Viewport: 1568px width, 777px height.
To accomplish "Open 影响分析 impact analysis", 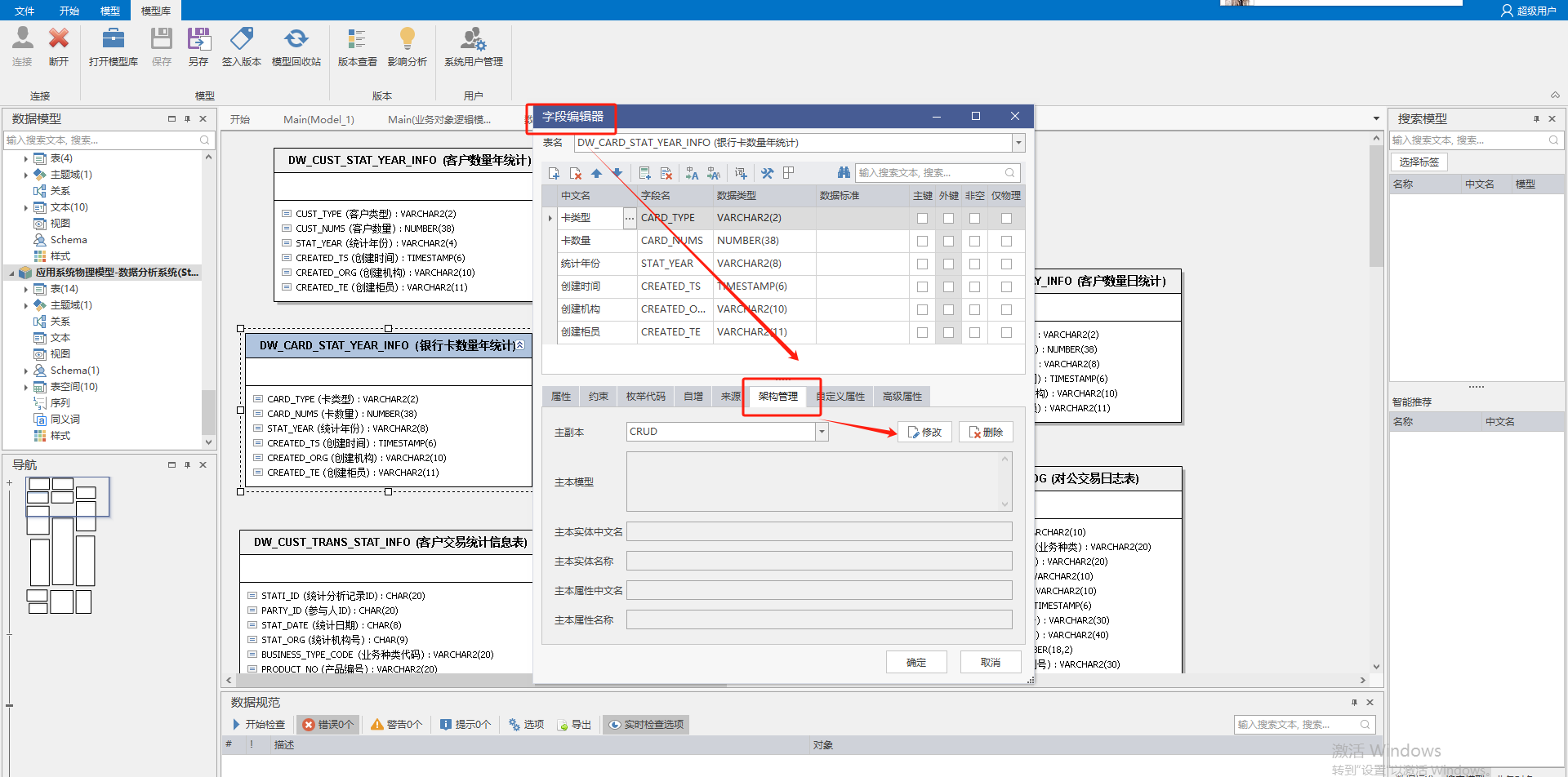I will tap(408, 47).
